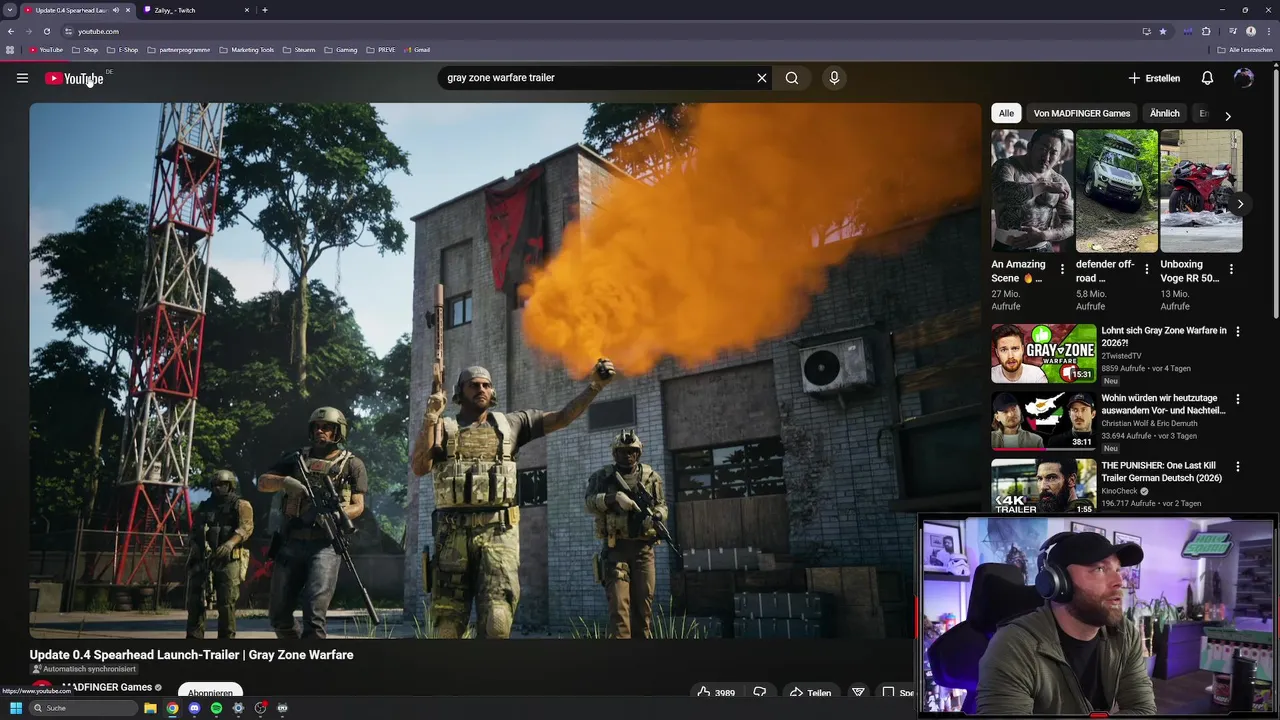Select the 'Ähnlich' filter chip

[x=1164, y=113]
